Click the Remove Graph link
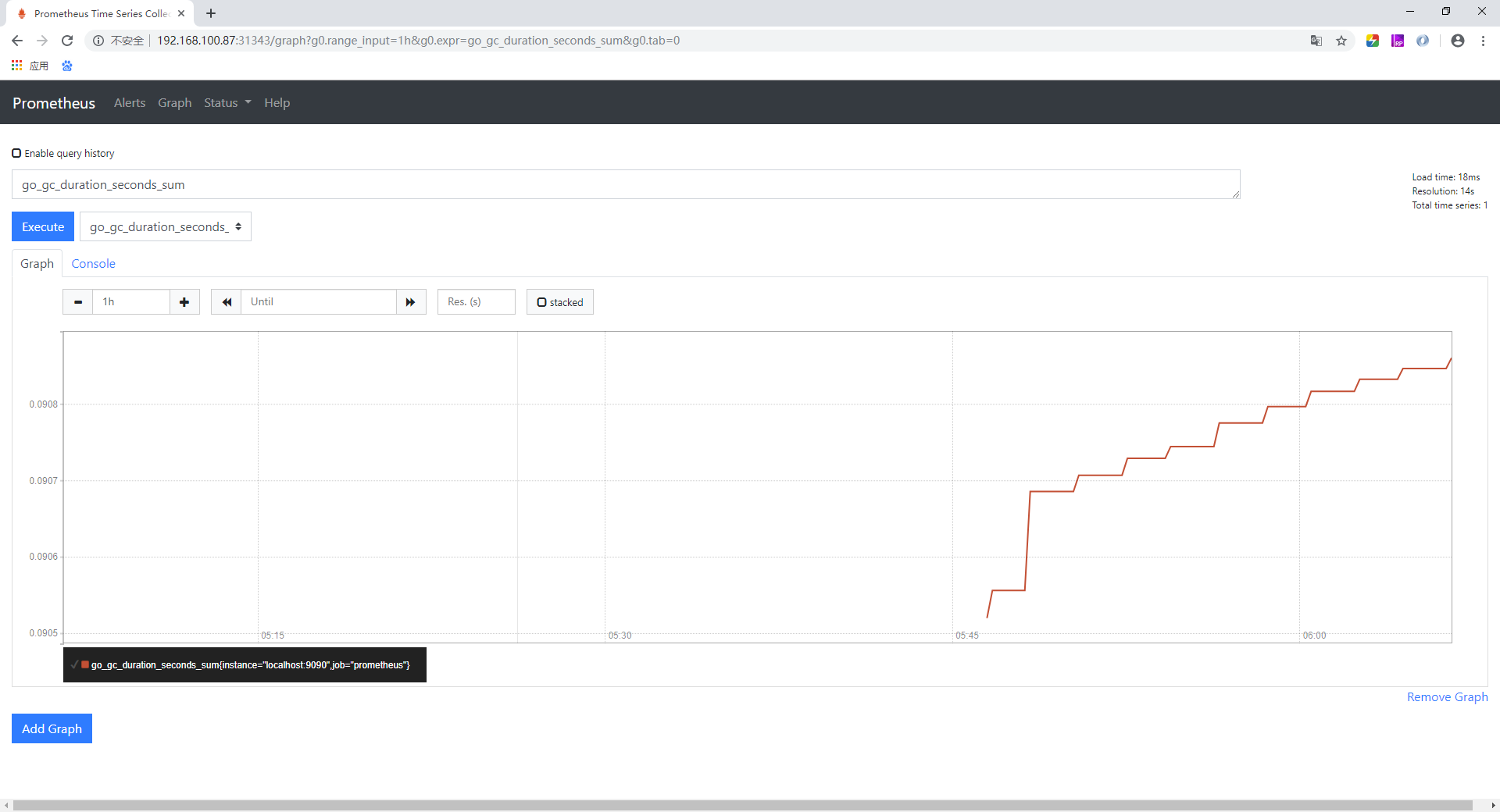 pyautogui.click(x=1447, y=696)
